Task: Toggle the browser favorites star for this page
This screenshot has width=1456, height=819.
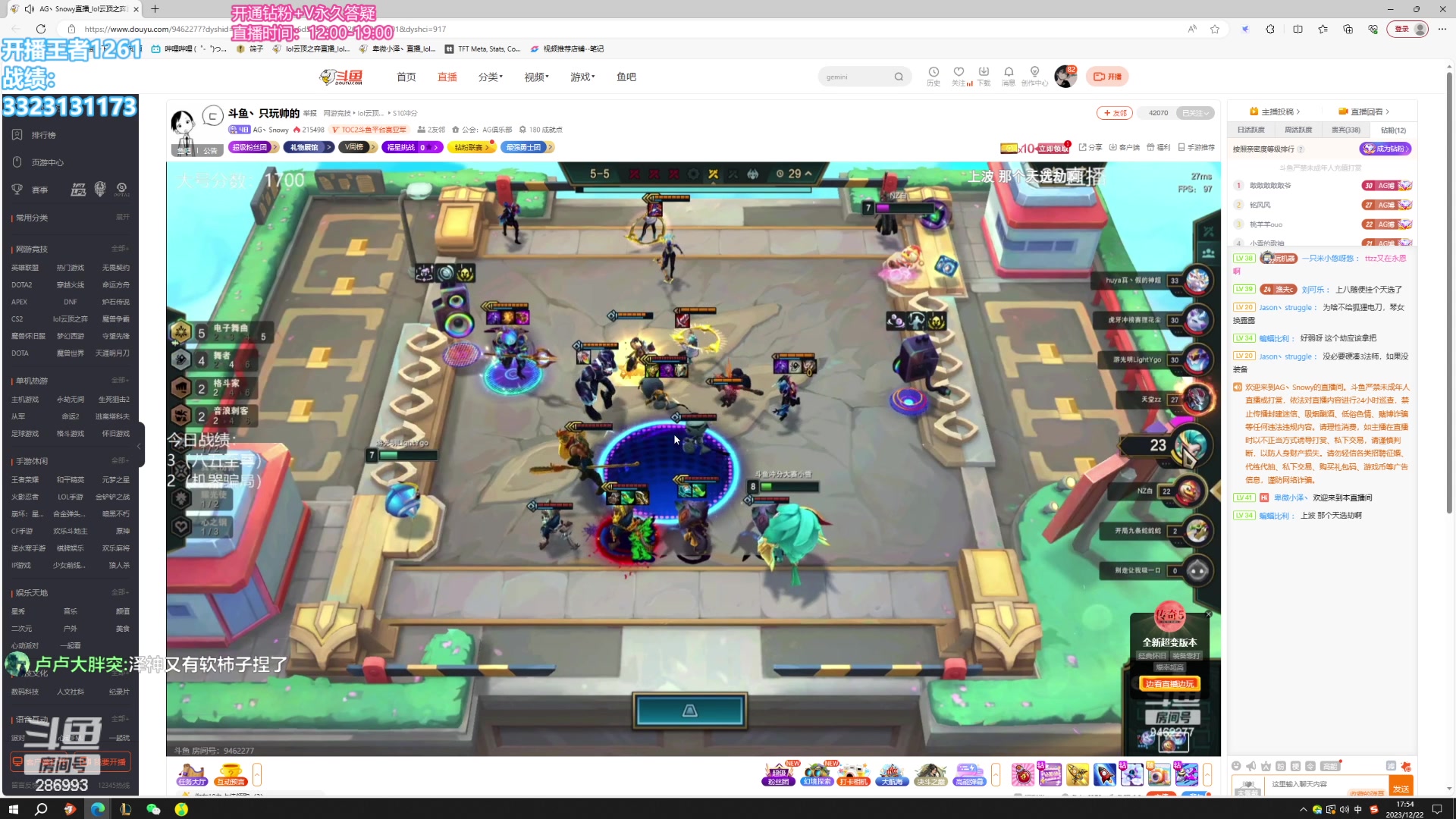Action: [1215, 29]
